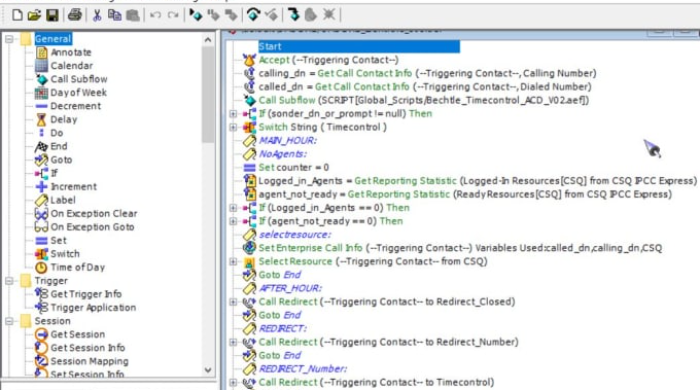Expand the Switch String Timecontrol step
Screen dimensions: 700x390
[x=233, y=127]
